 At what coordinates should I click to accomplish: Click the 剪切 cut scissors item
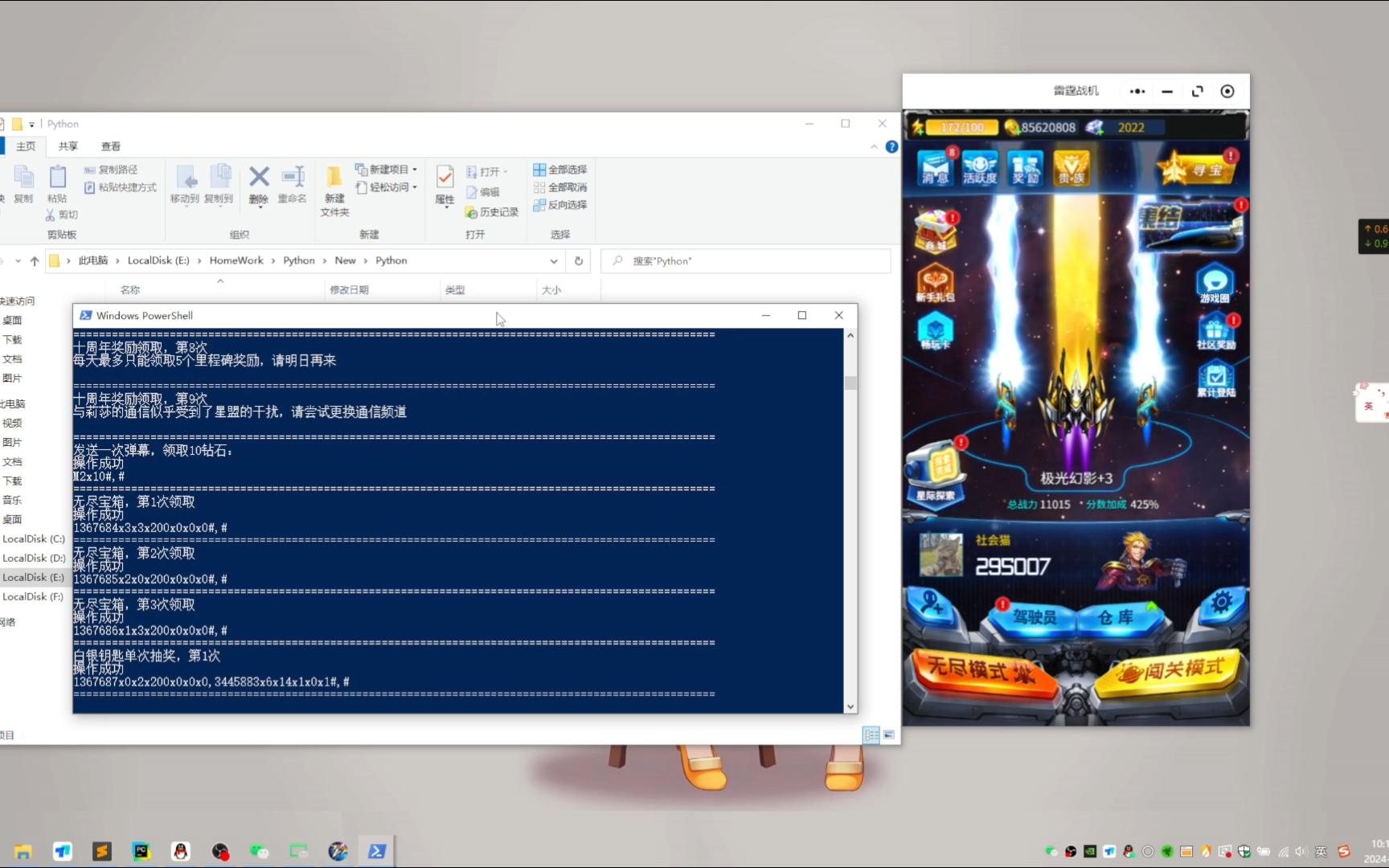[62, 215]
